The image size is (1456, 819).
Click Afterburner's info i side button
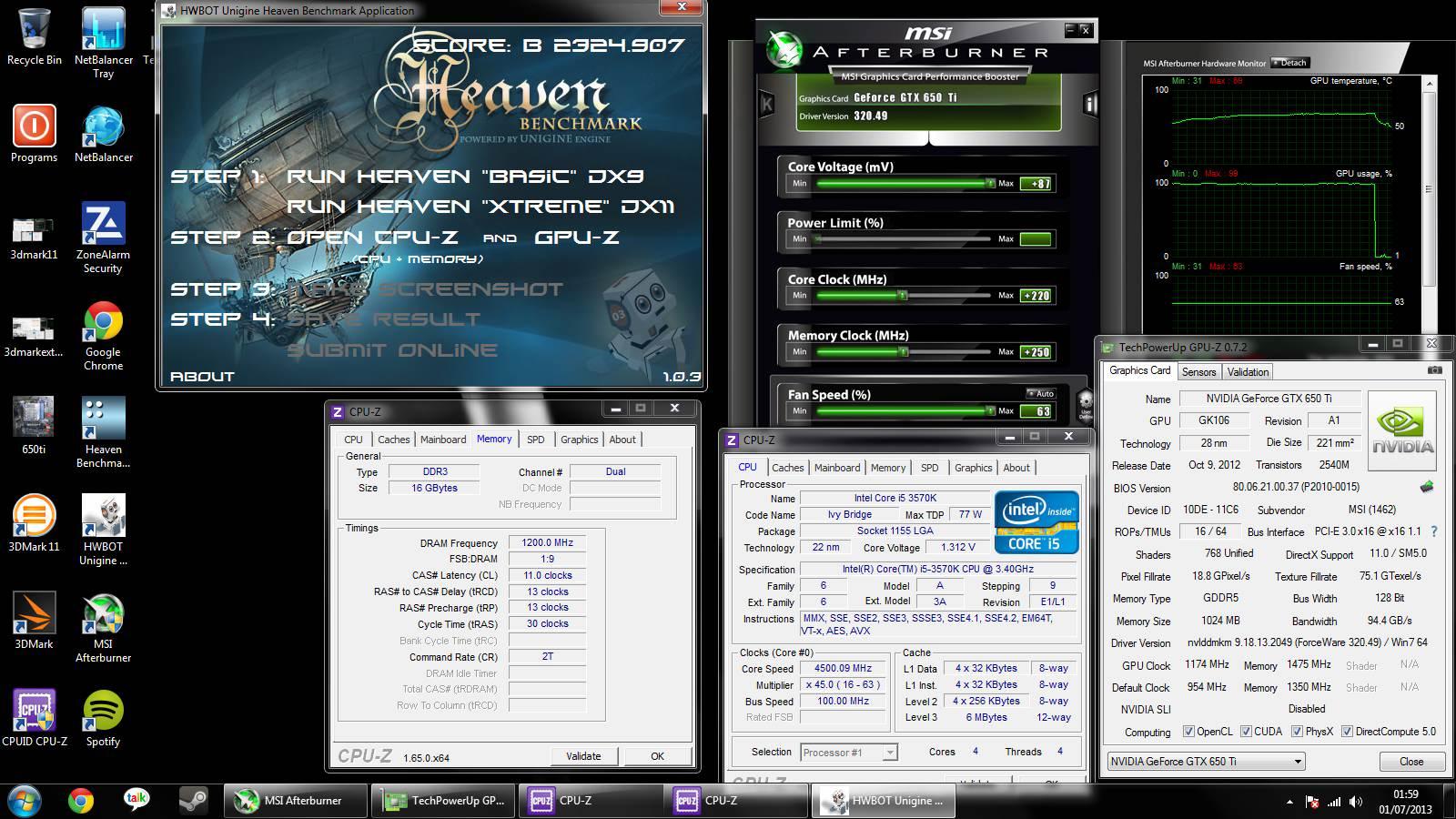pyautogui.click(x=1090, y=104)
